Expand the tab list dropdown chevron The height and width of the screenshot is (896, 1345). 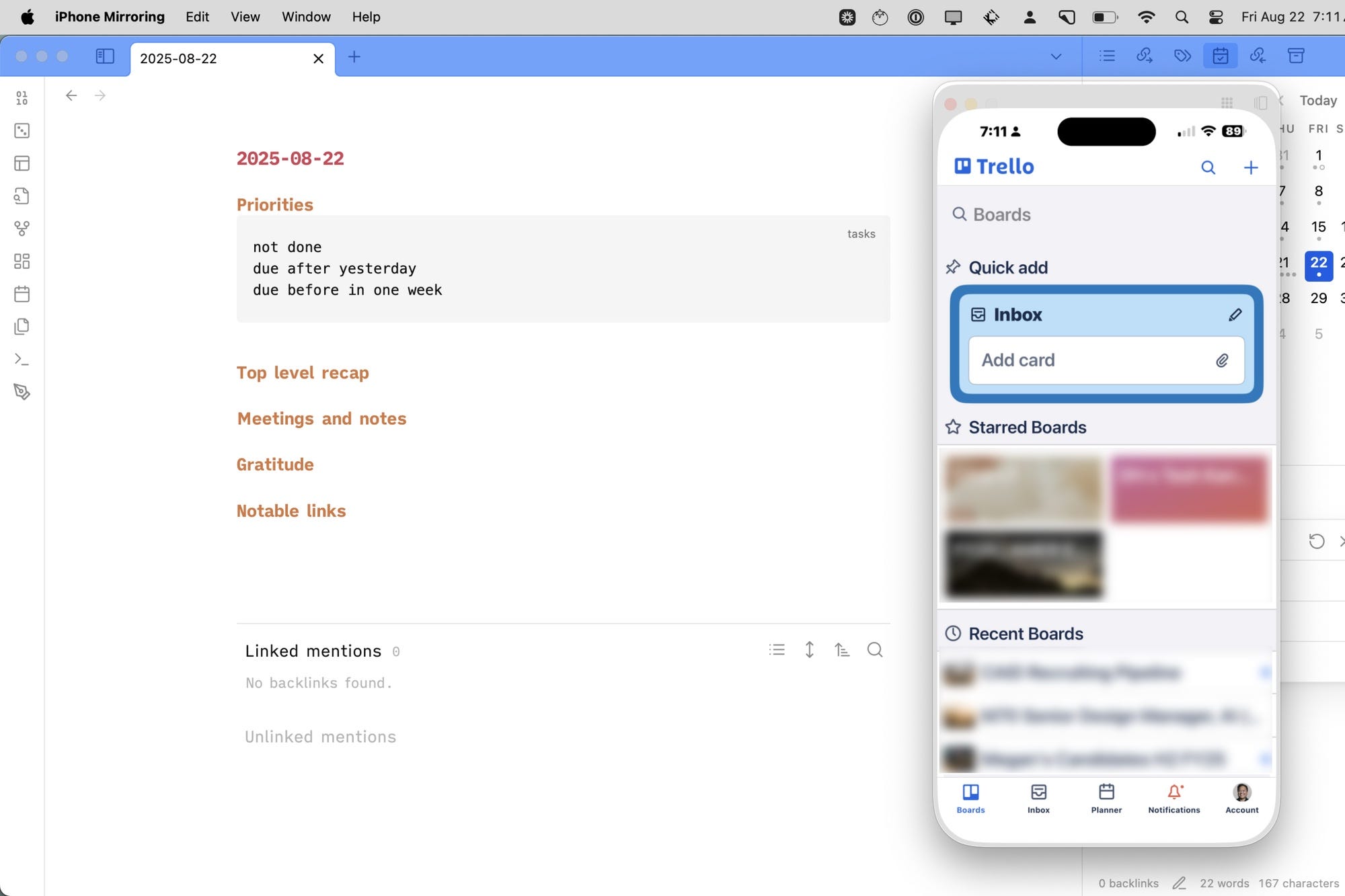tap(1056, 56)
